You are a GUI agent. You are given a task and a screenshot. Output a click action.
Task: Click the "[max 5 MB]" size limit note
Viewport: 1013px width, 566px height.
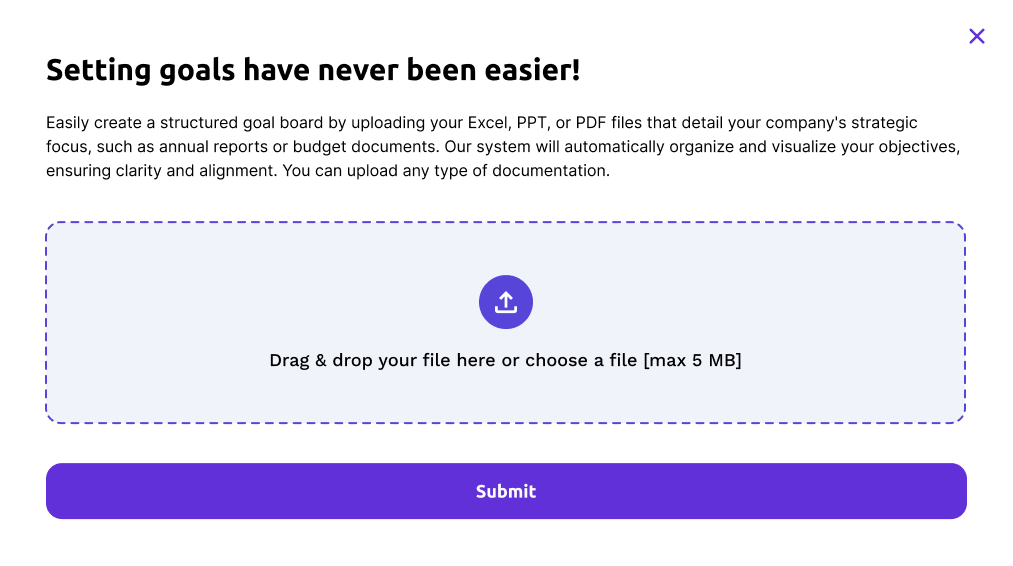click(x=692, y=360)
